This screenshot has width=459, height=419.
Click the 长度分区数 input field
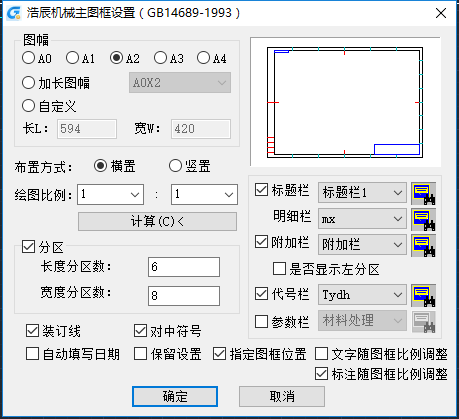[184, 267]
